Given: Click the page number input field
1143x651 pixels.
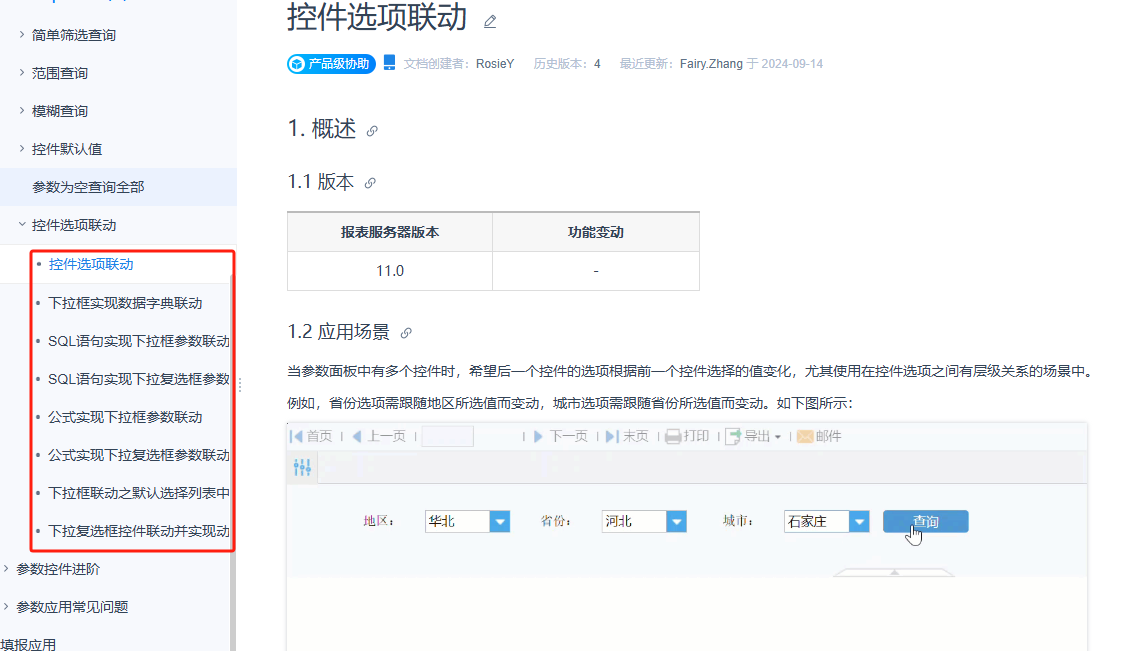Looking at the screenshot, I should pyautogui.click(x=448, y=436).
